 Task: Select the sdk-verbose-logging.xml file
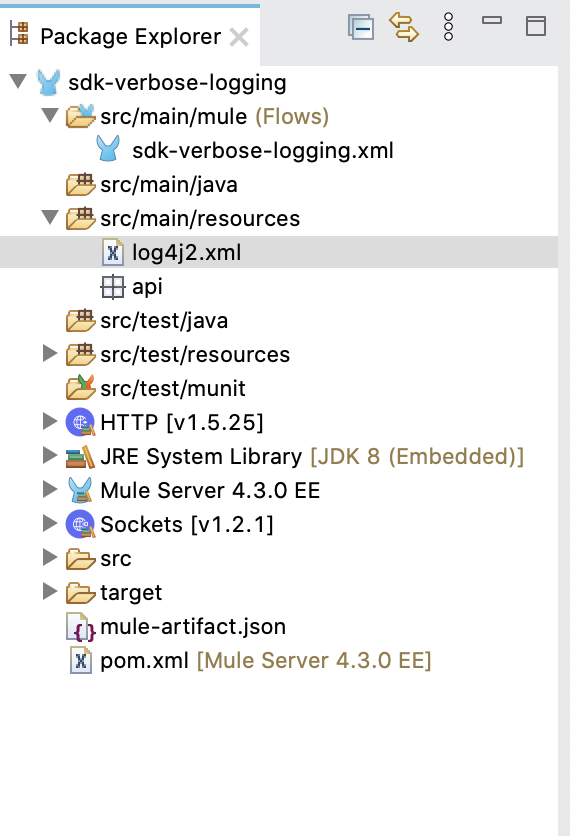click(263, 150)
